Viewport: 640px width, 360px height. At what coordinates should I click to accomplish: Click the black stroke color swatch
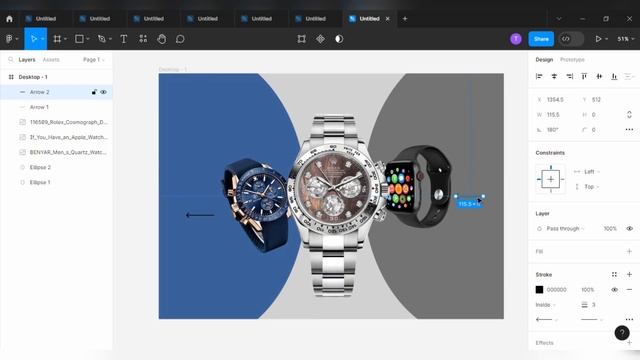tap(539, 289)
